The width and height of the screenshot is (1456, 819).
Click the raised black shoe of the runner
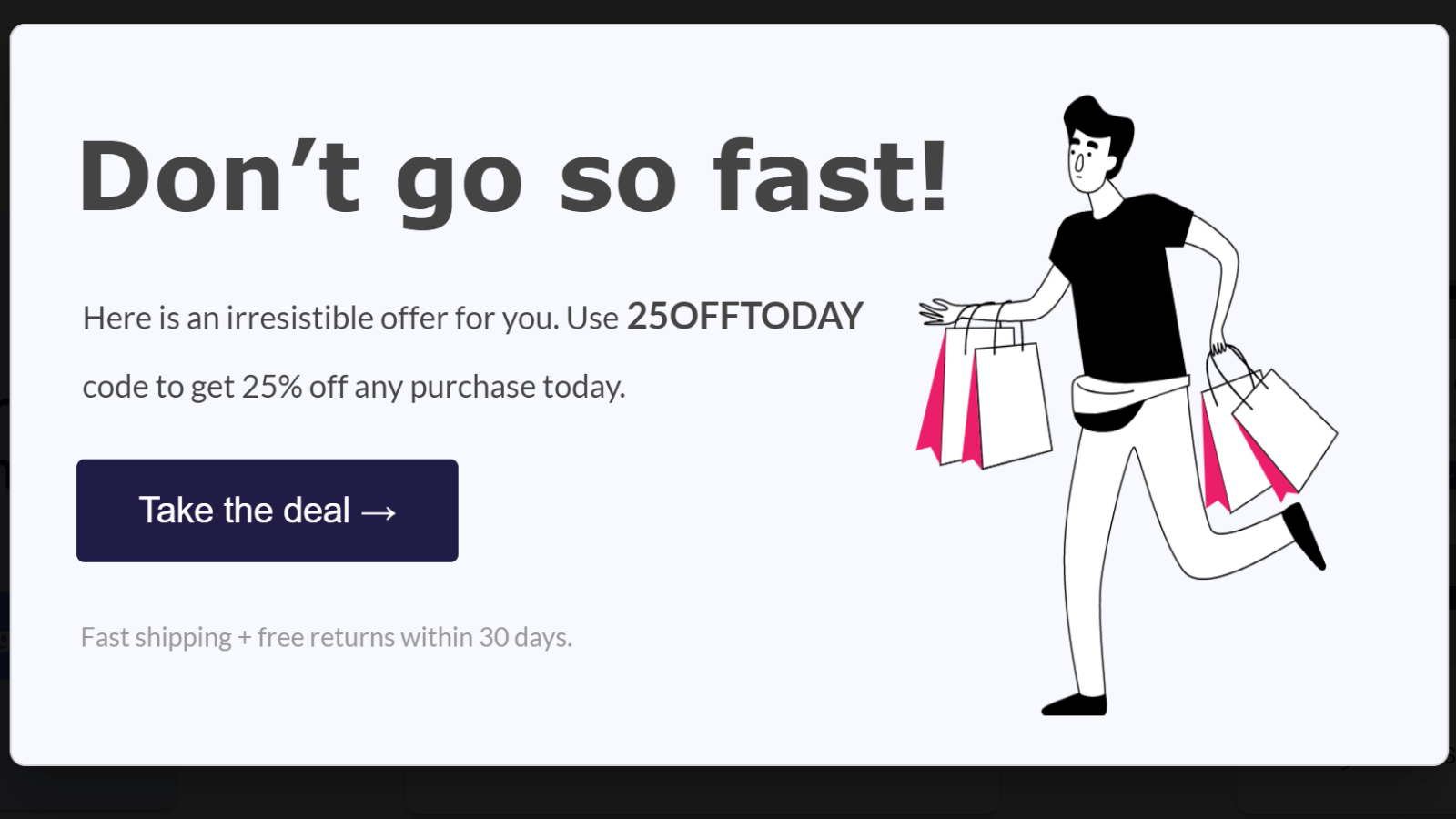tap(1306, 537)
